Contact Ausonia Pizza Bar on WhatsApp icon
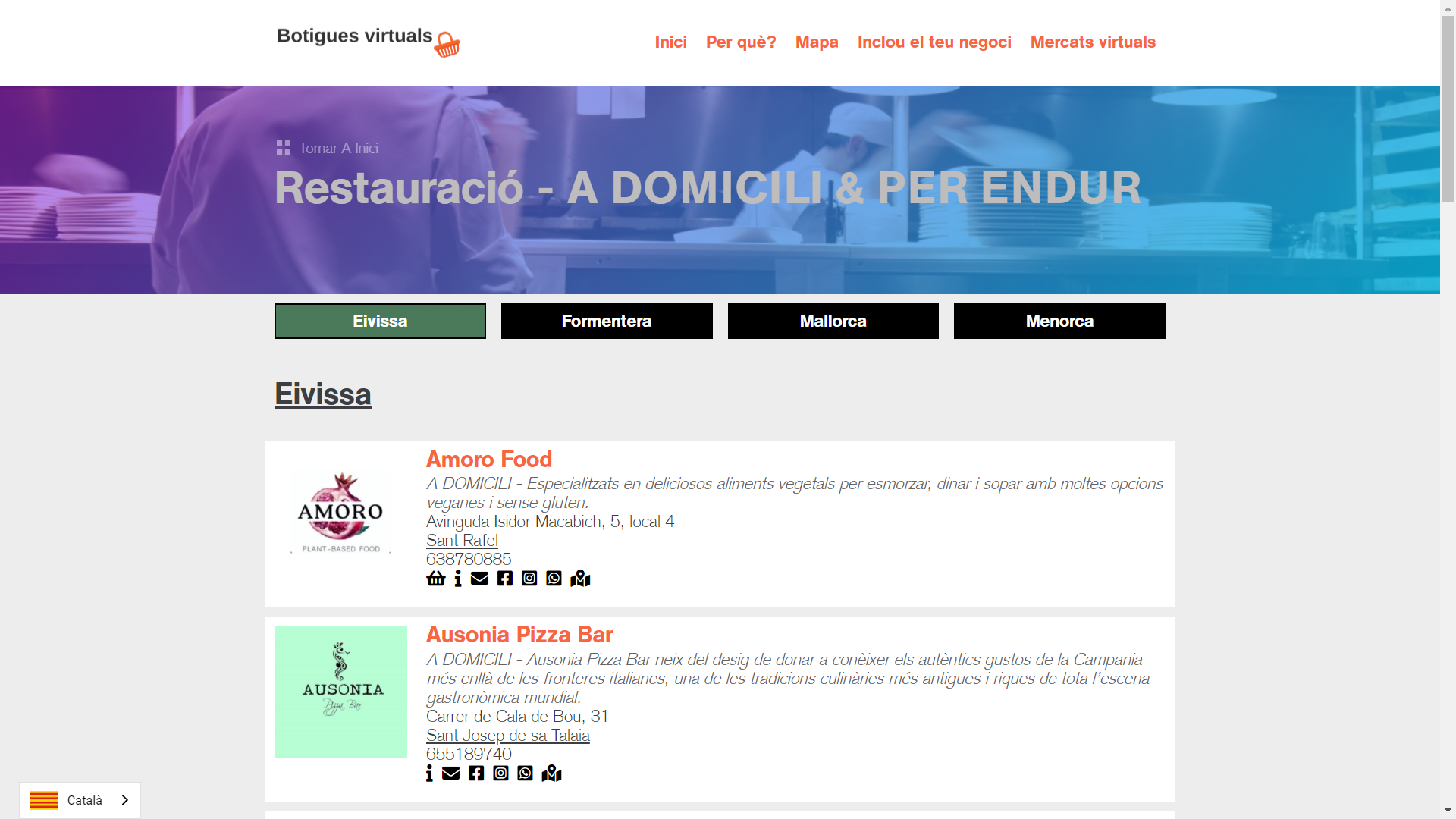The width and height of the screenshot is (1456, 819). pyautogui.click(x=526, y=773)
